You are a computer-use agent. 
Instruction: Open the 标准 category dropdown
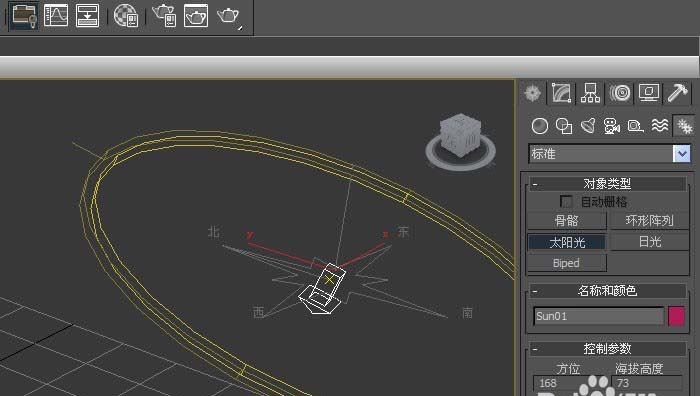[682, 154]
